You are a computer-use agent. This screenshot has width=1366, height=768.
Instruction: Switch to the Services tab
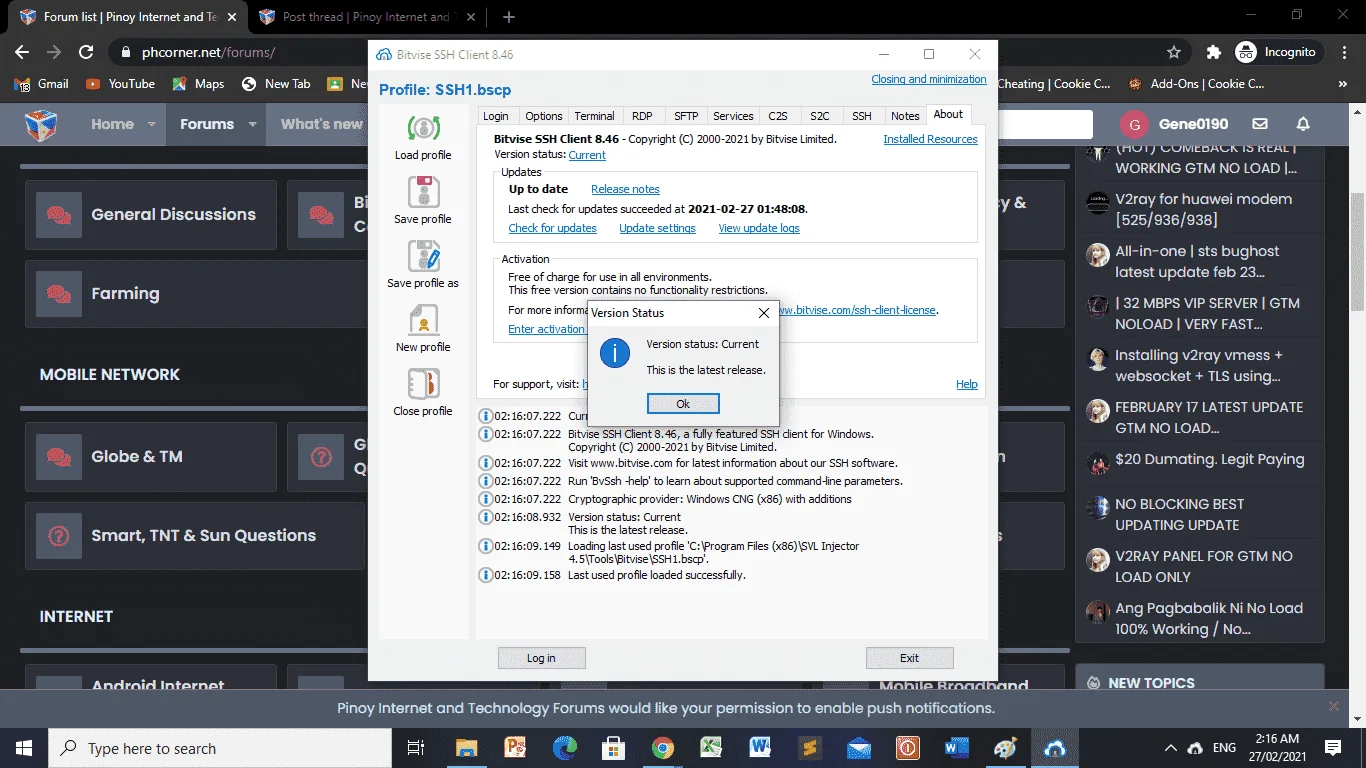coord(733,116)
